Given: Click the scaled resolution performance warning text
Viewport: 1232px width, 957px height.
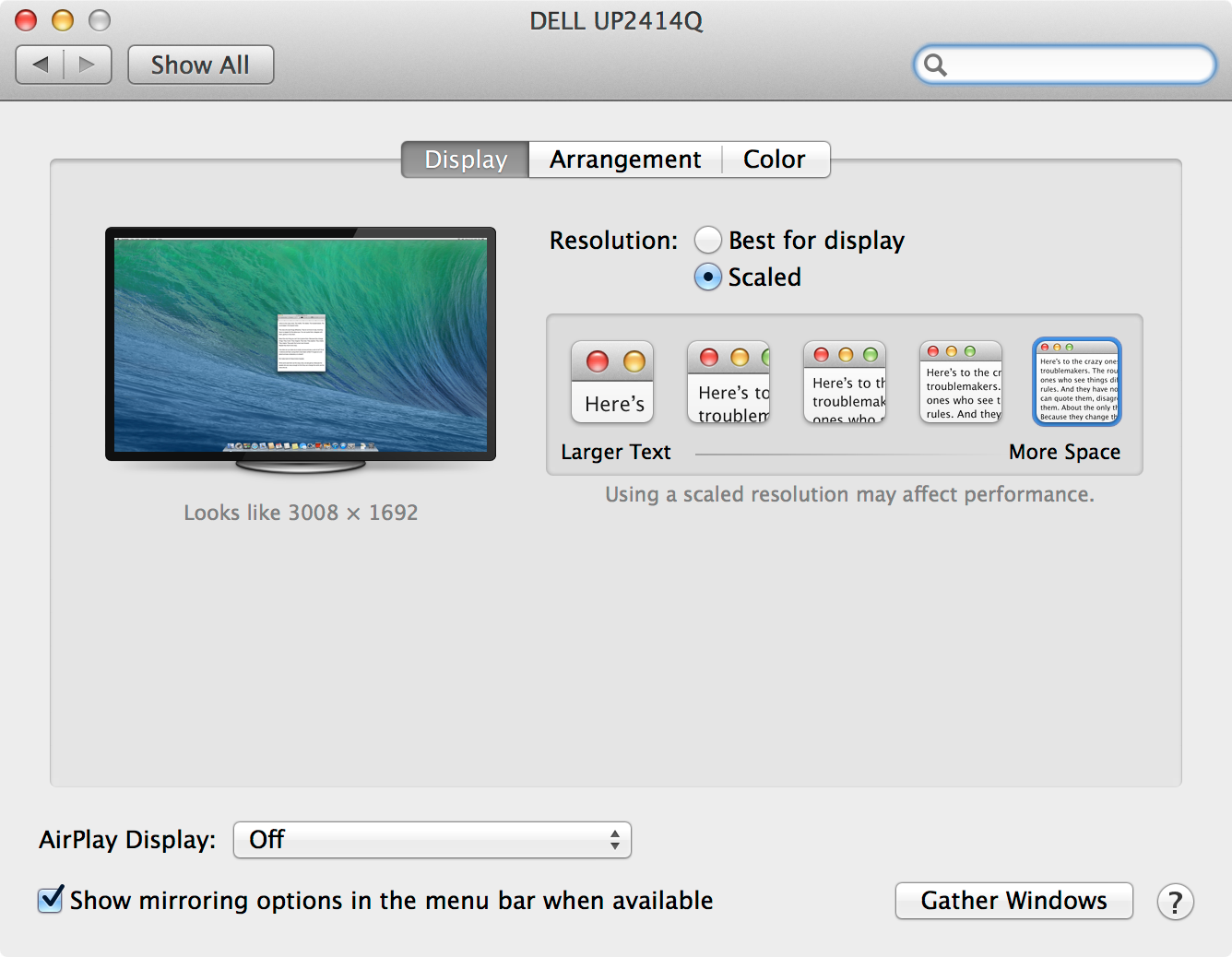Looking at the screenshot, I should tap(849, 494).
